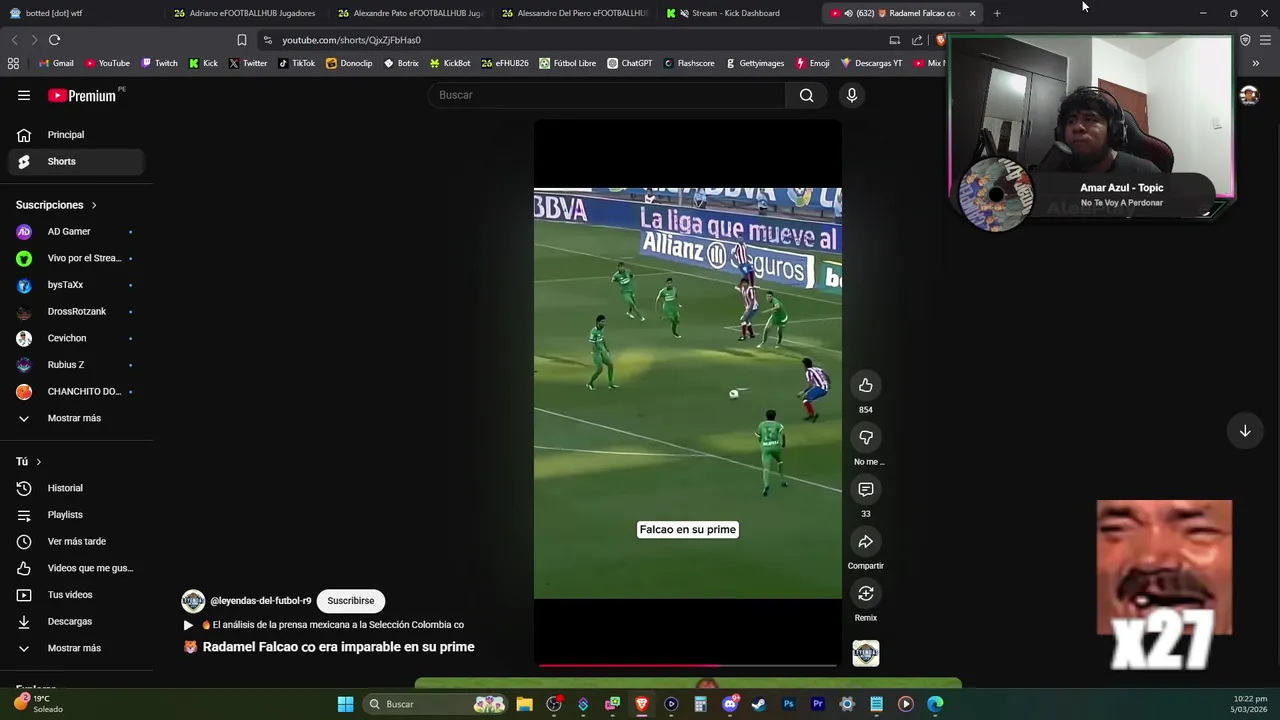Go to next short using down arrow
The image size is (1280, 720).
pyautogui.click(x=1245, y=431)
